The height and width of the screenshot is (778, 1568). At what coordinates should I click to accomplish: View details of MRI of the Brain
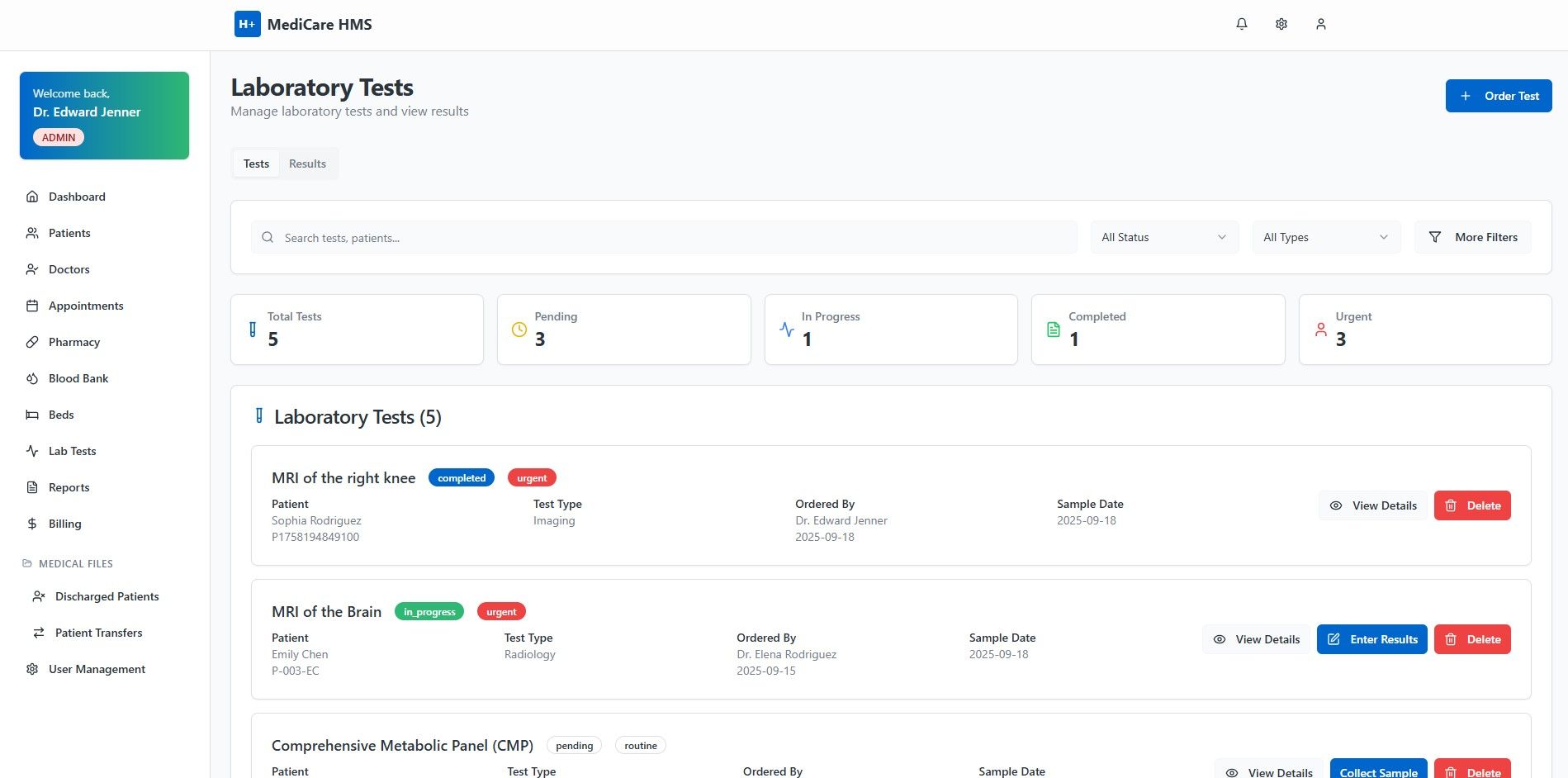(1256, 639)
